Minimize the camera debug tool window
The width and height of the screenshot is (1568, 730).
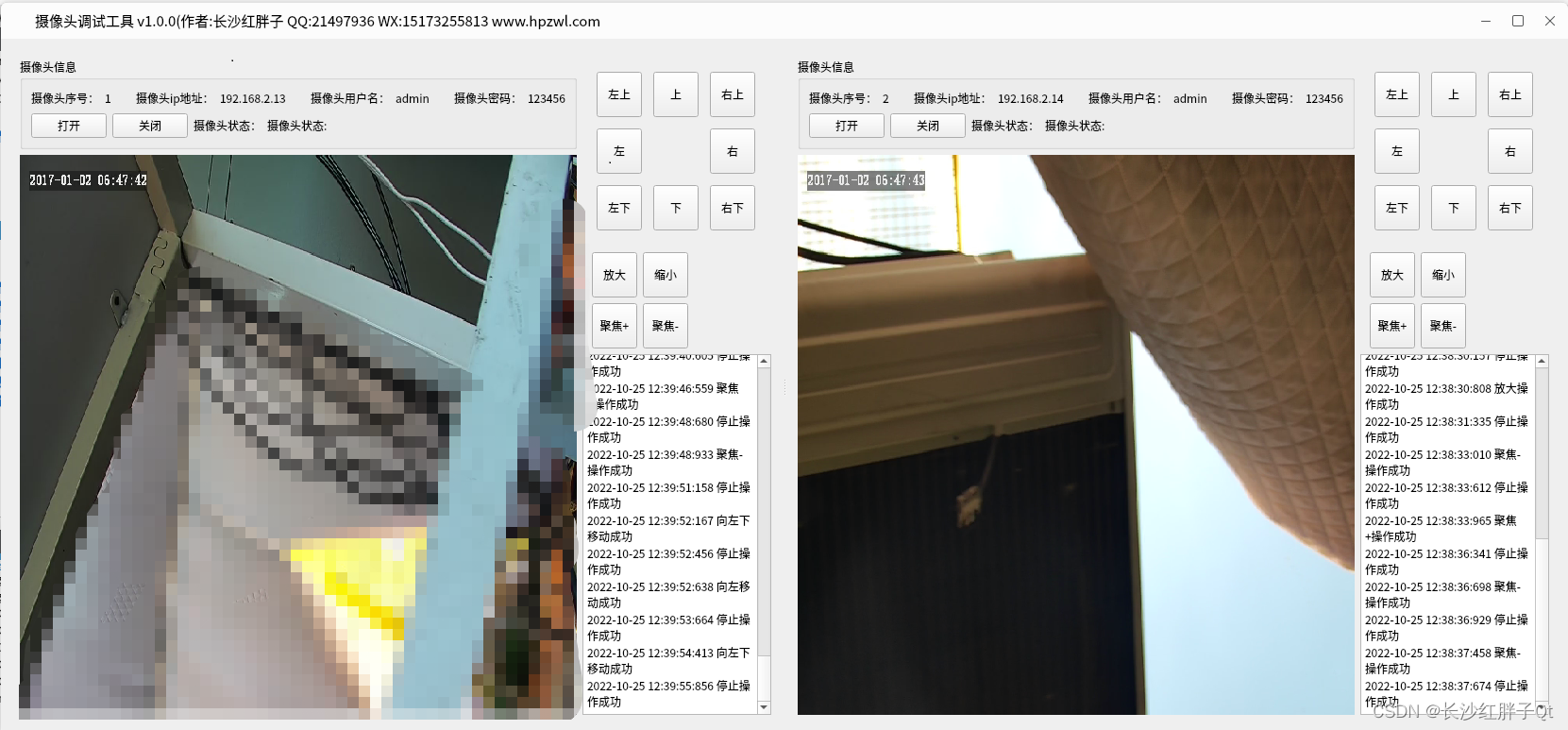1486,21
